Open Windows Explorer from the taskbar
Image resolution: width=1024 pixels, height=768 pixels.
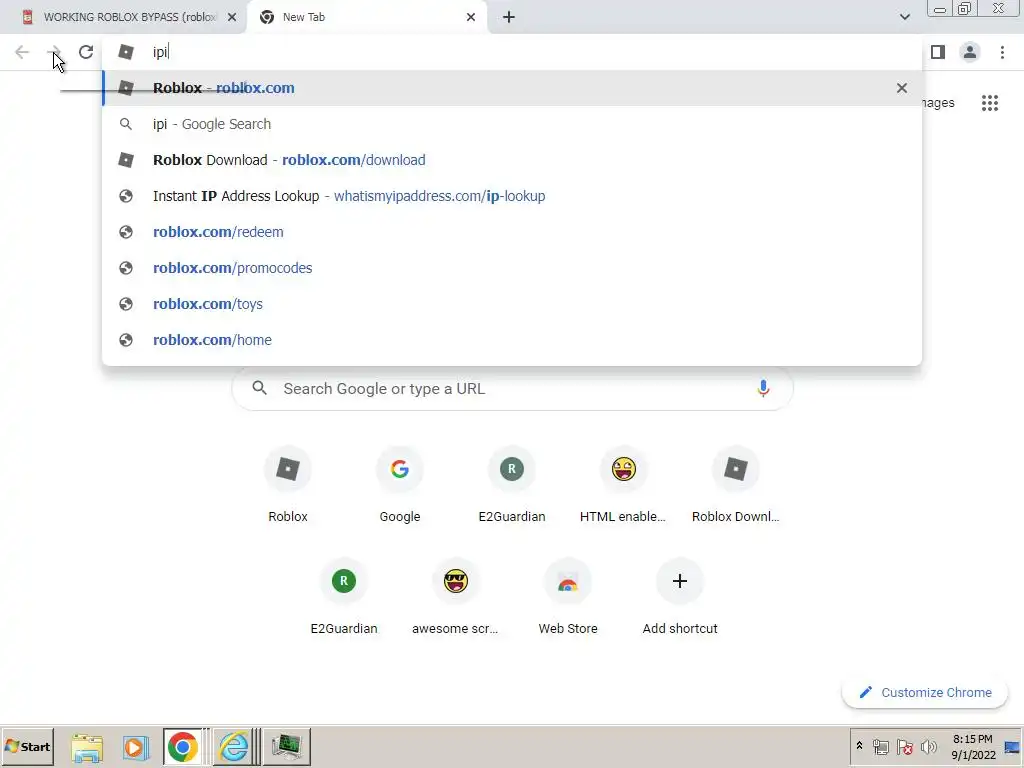(x=87, y=747)
